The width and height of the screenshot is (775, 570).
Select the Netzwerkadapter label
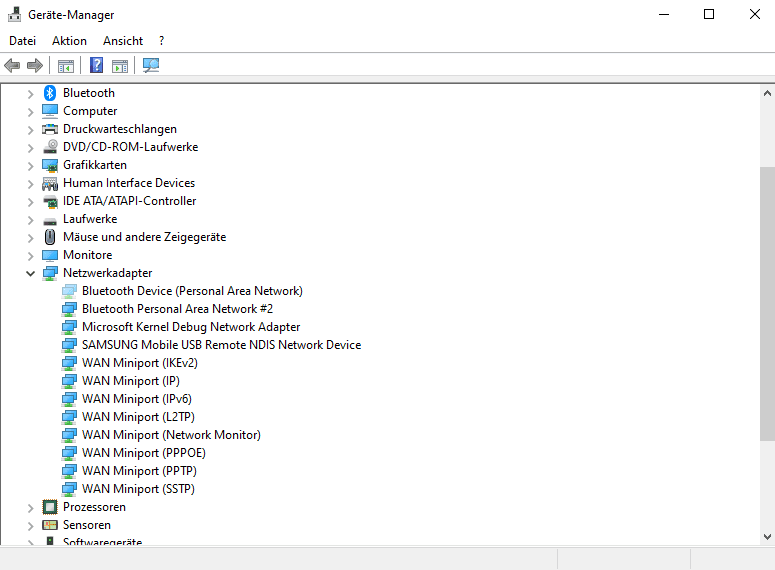[x=108, y=273]
